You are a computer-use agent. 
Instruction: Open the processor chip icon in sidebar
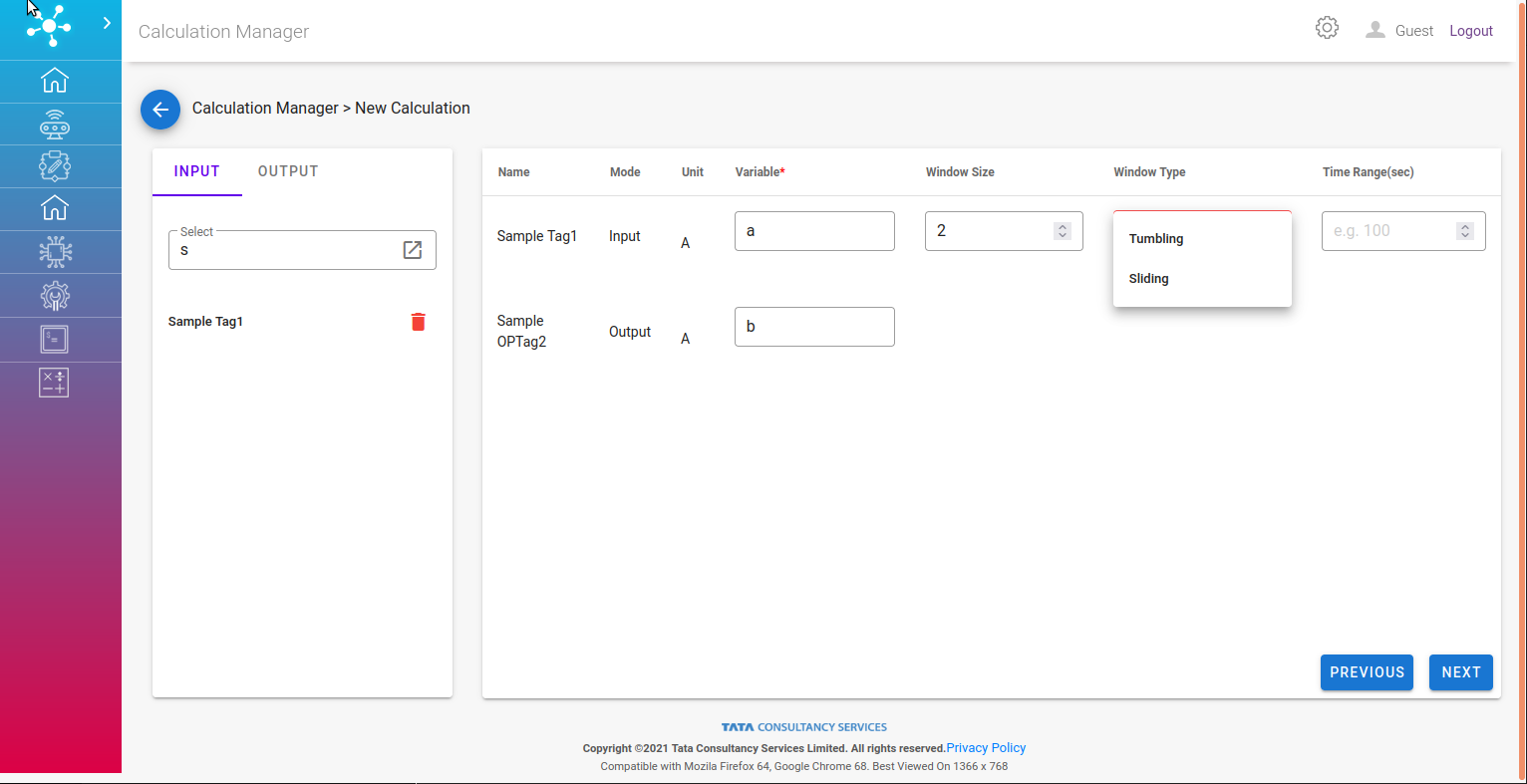(x=55, y=251)
